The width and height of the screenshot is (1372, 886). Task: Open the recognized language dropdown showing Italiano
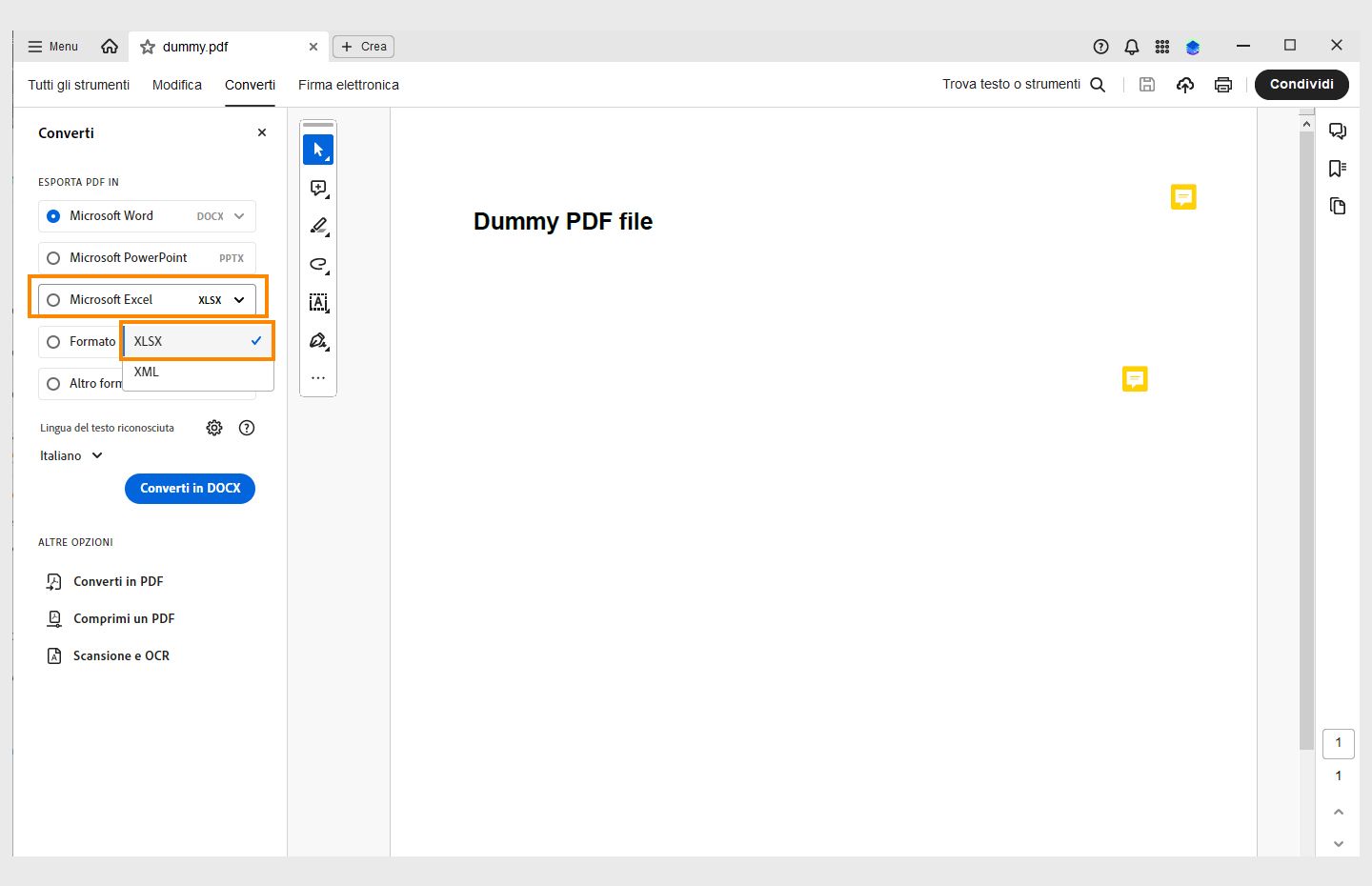coord(71,455)
